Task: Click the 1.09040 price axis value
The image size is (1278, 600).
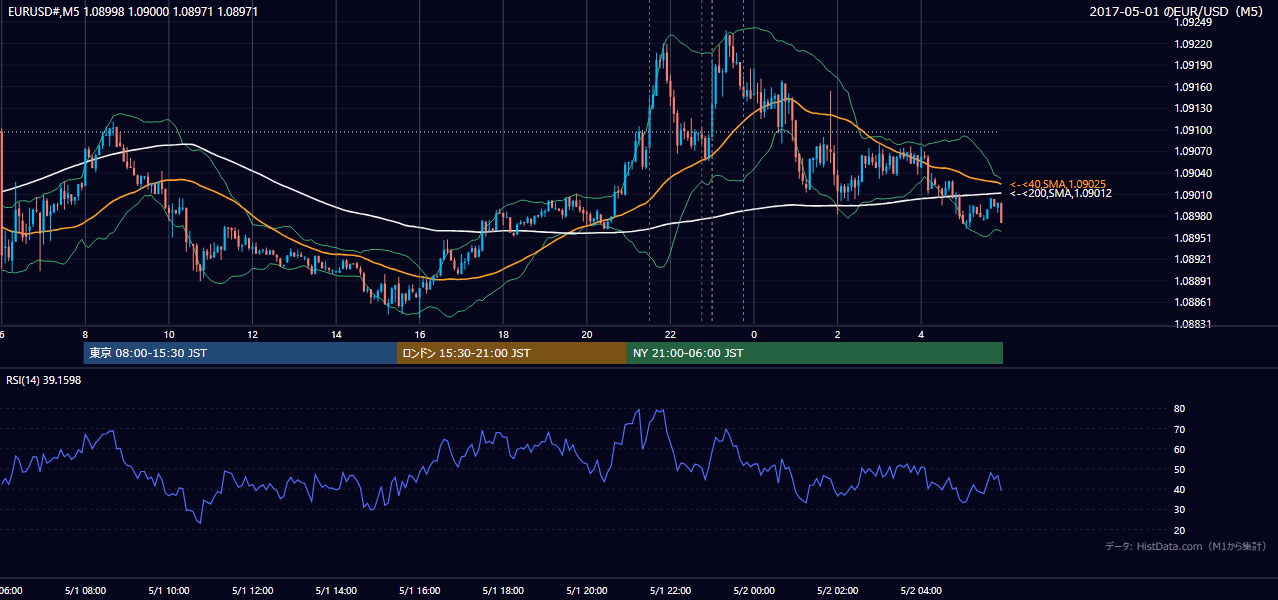Action: coord(1194,173)
